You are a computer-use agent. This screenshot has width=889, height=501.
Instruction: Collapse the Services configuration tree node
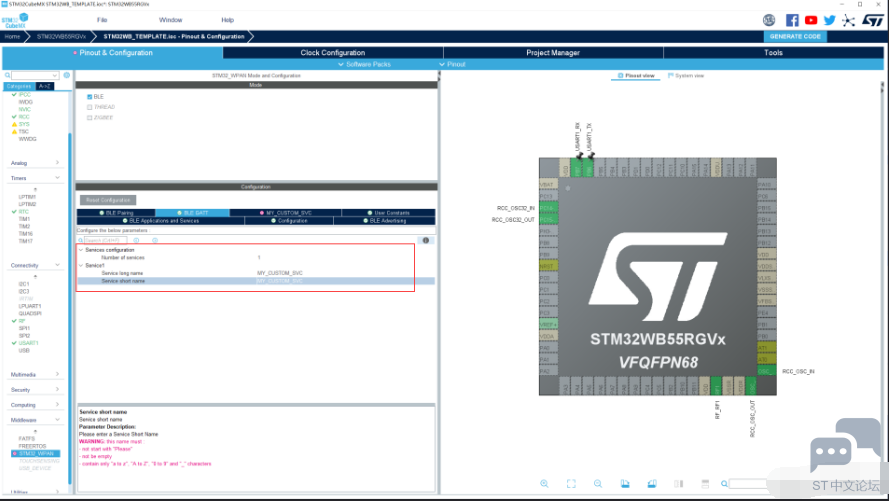(x=81, y=250)
